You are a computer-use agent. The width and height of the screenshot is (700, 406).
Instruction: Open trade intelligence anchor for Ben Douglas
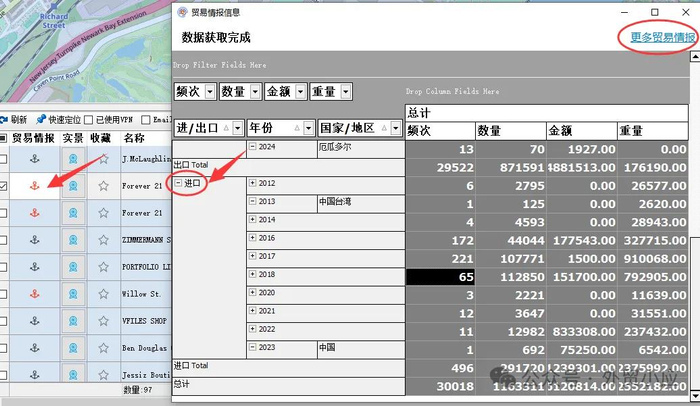pos(35,348)
